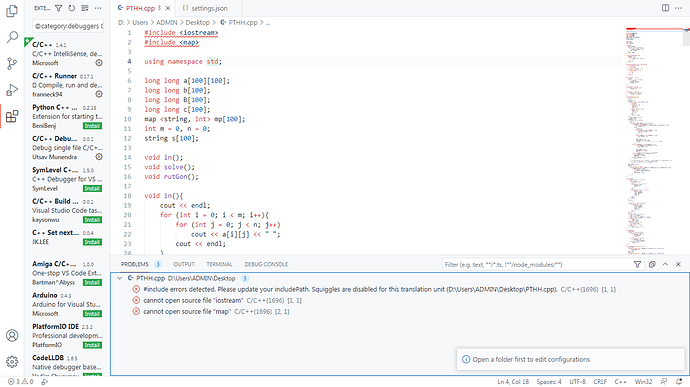Maximize the bottom panel
690x387 pixels.
point(665,264)
